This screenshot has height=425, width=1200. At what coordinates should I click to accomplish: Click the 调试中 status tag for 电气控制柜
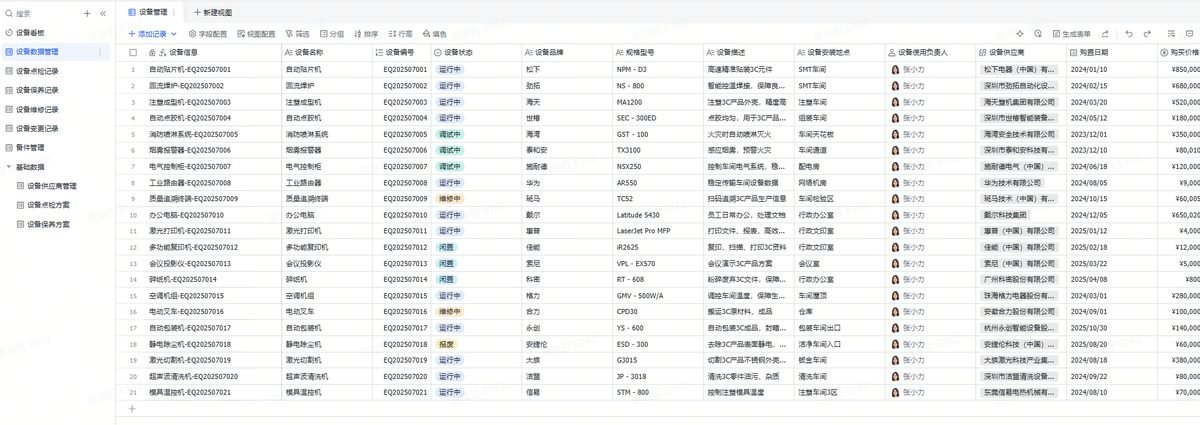point(450,166)
